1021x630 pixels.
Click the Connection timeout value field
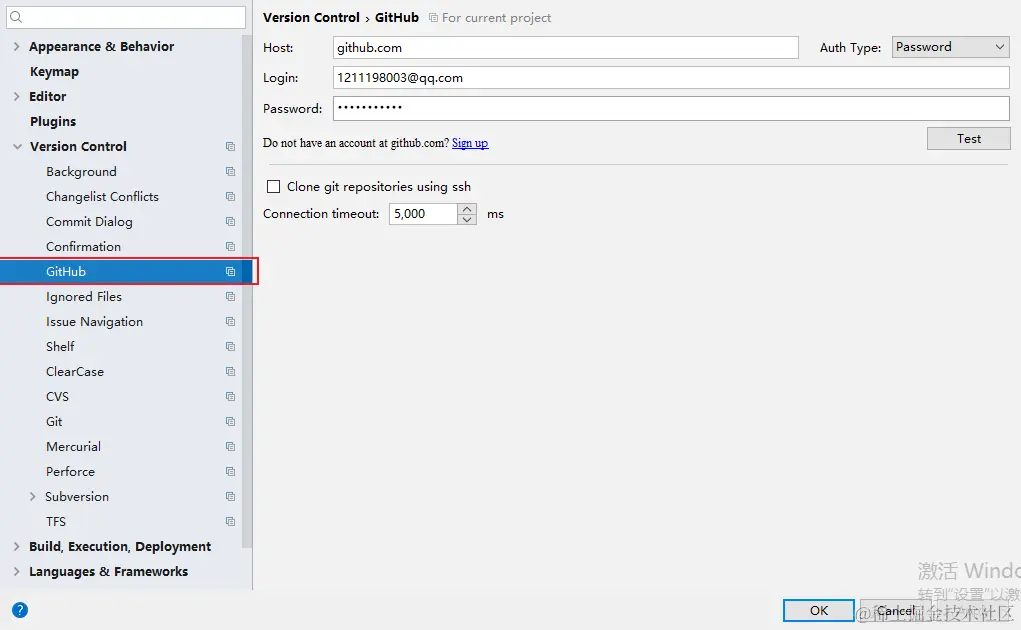pyautogui.click(x=423, y=214)
